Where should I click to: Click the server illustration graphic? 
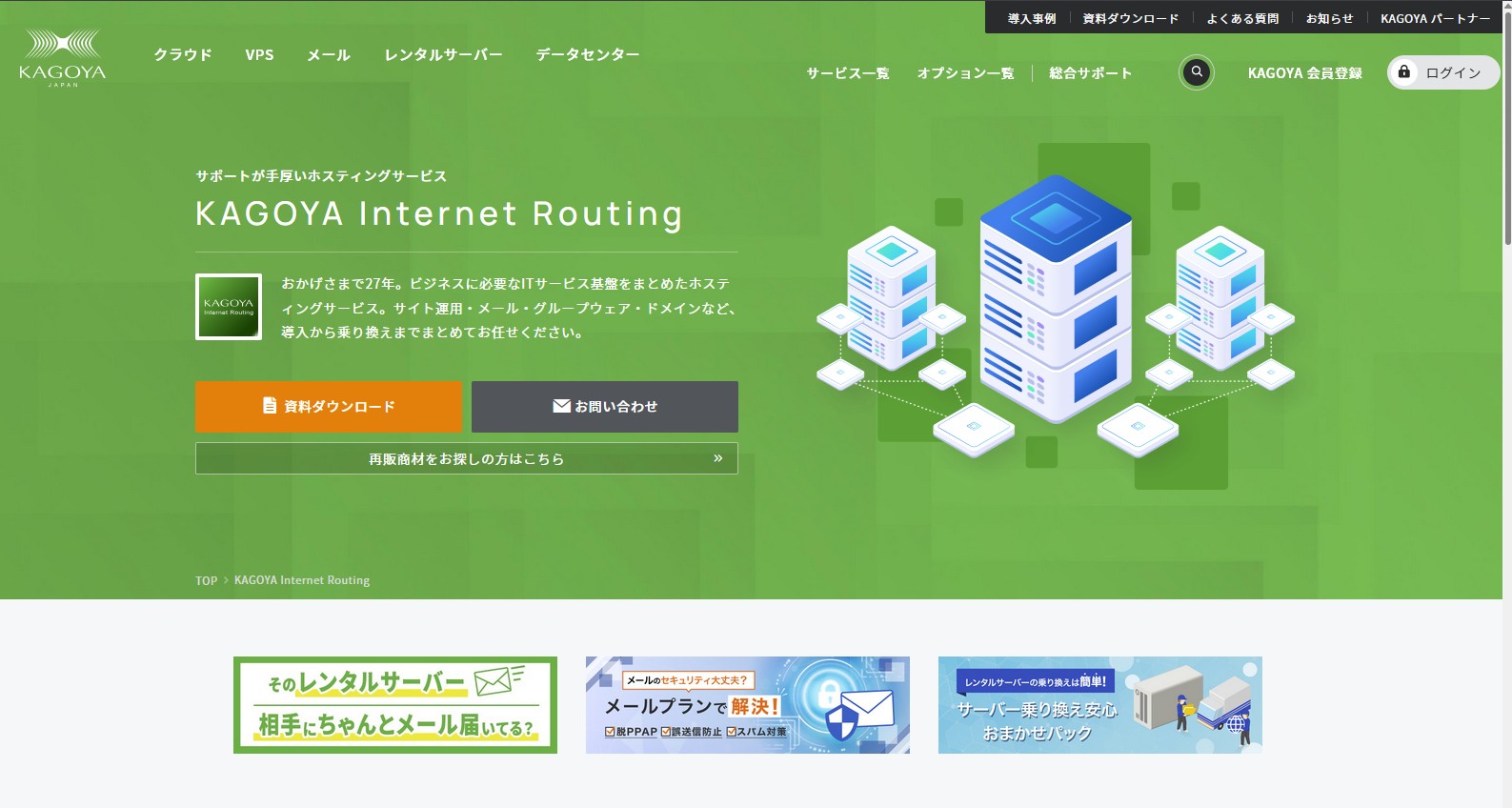1055,313
